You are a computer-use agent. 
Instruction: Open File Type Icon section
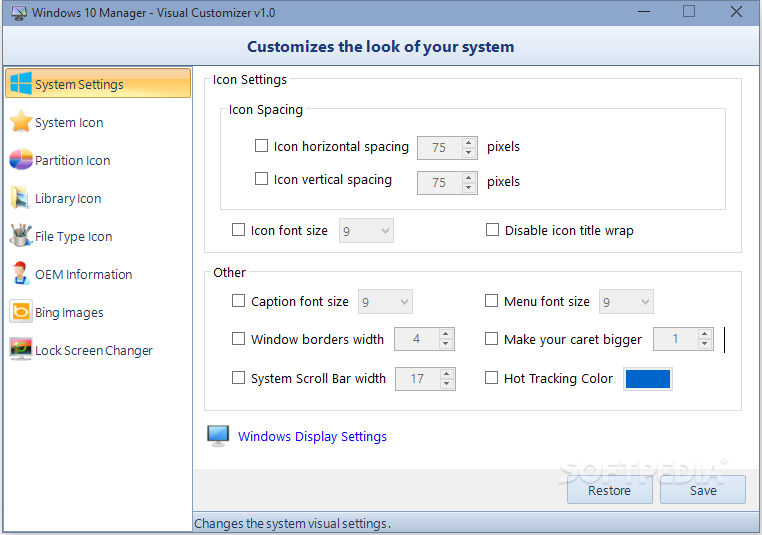(x=73, y=237)
